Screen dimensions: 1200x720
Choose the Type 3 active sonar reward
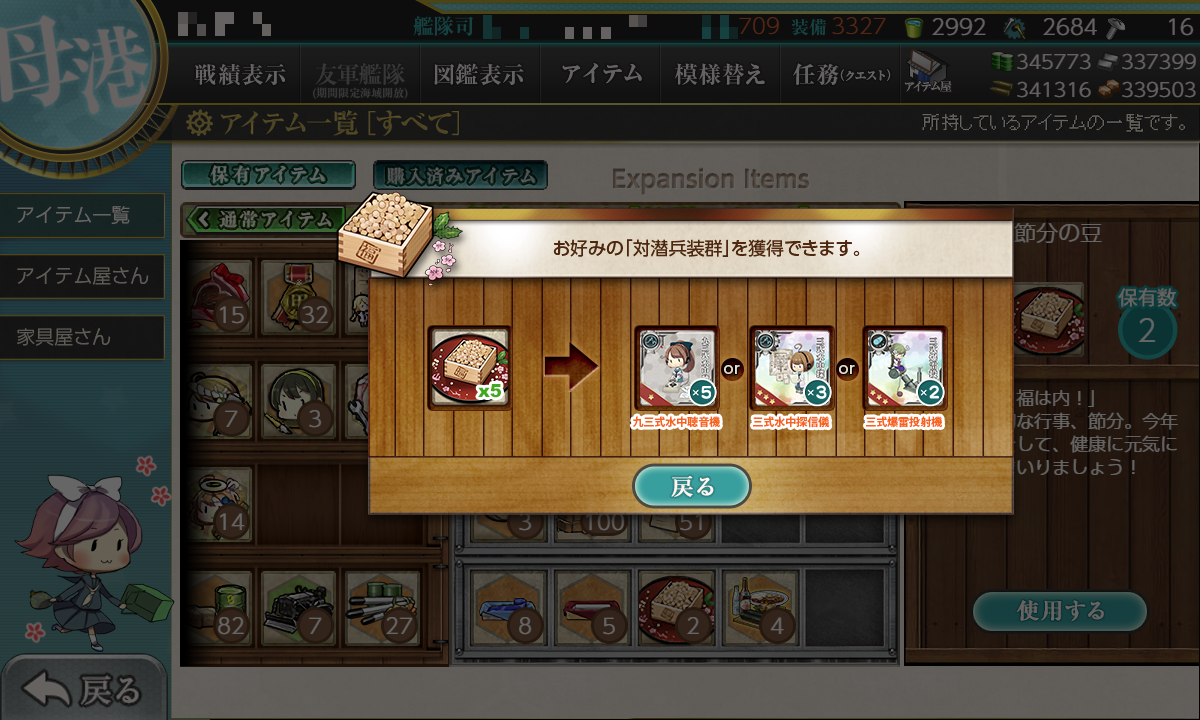coord(792,367)
